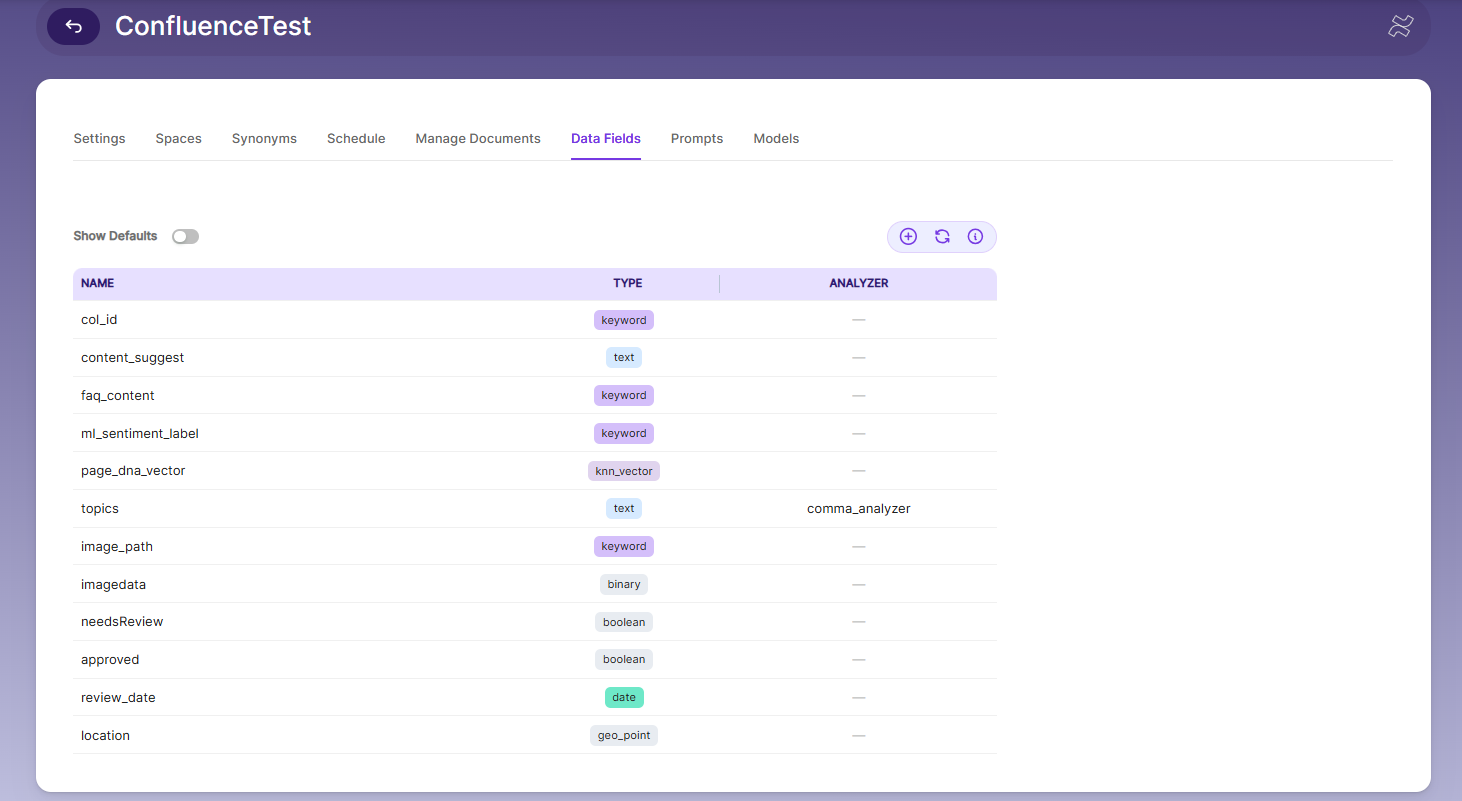This screenshot has height=801, width=1462.
Task: Add a new data field
Action: point(908,237)
